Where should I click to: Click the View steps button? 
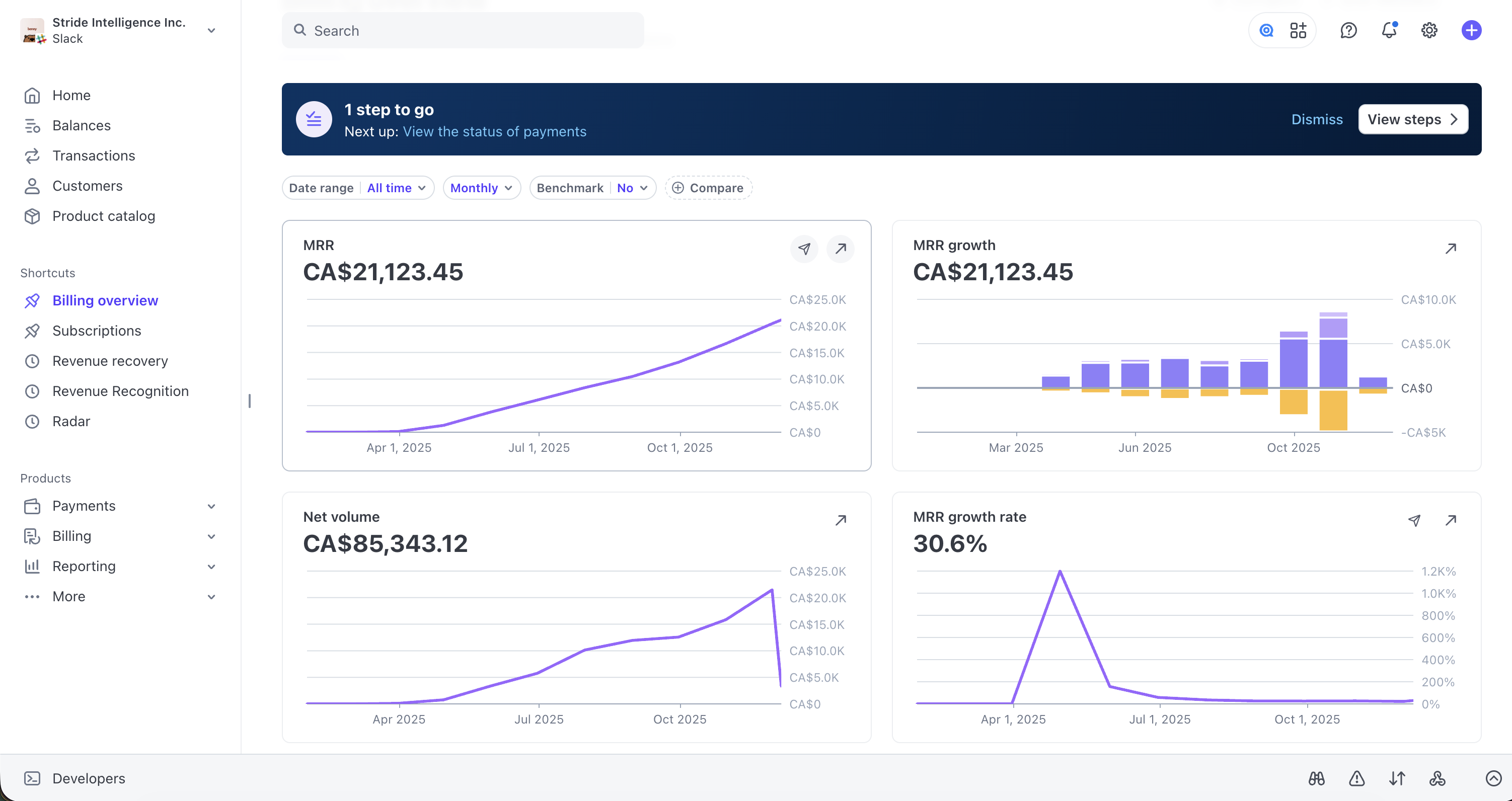1413,120
